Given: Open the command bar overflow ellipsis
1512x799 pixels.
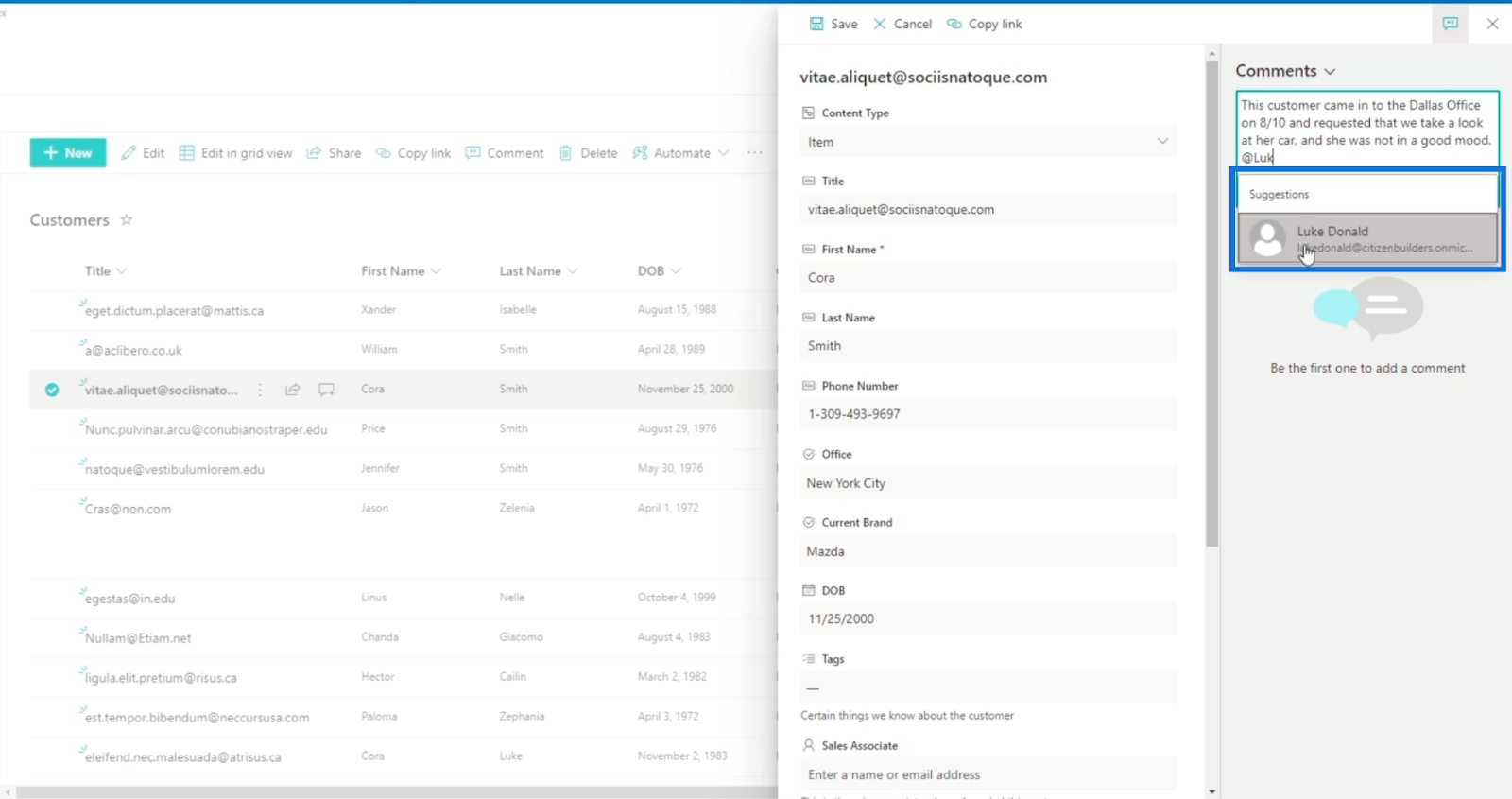Looking at the screenshot, I should [x=755, y=153].
